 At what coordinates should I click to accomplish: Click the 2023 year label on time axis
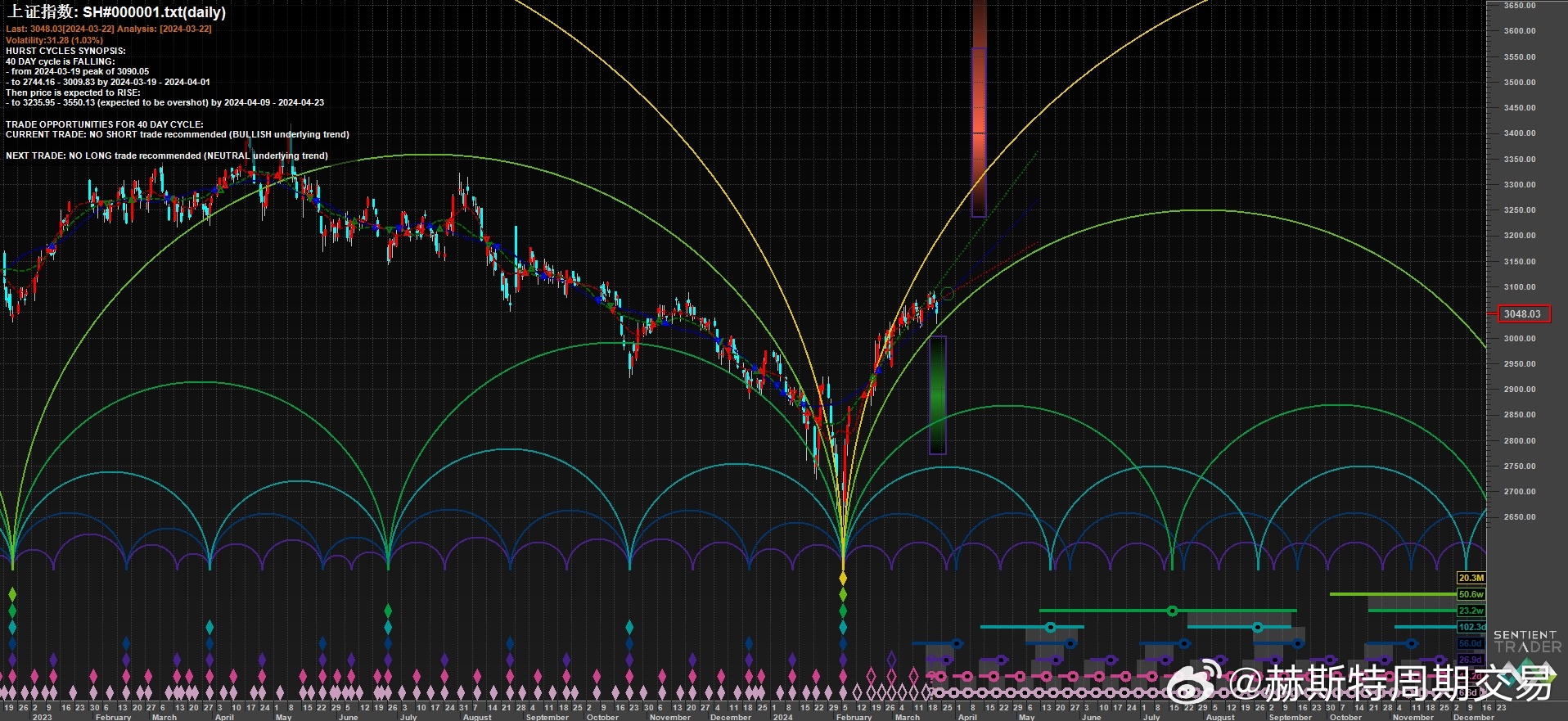[42, 717]
